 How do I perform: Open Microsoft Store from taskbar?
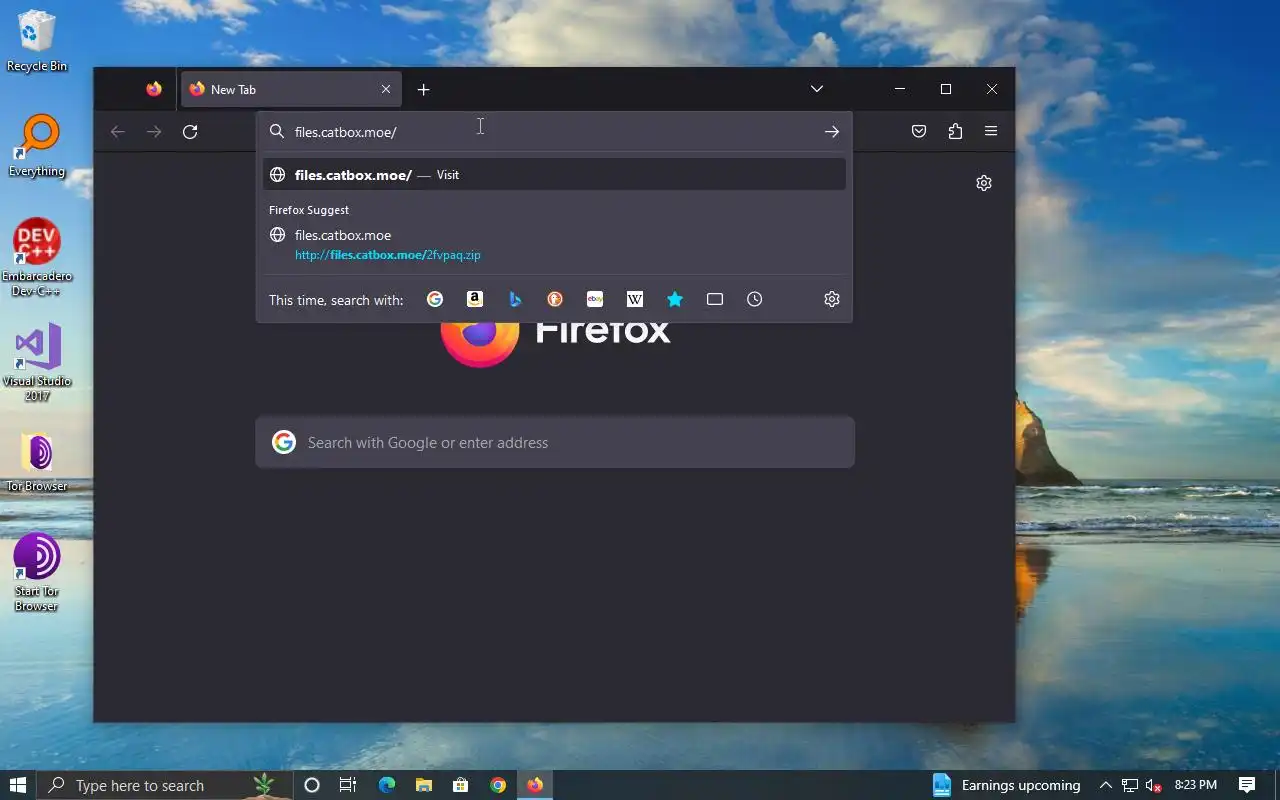click(461, 785)
